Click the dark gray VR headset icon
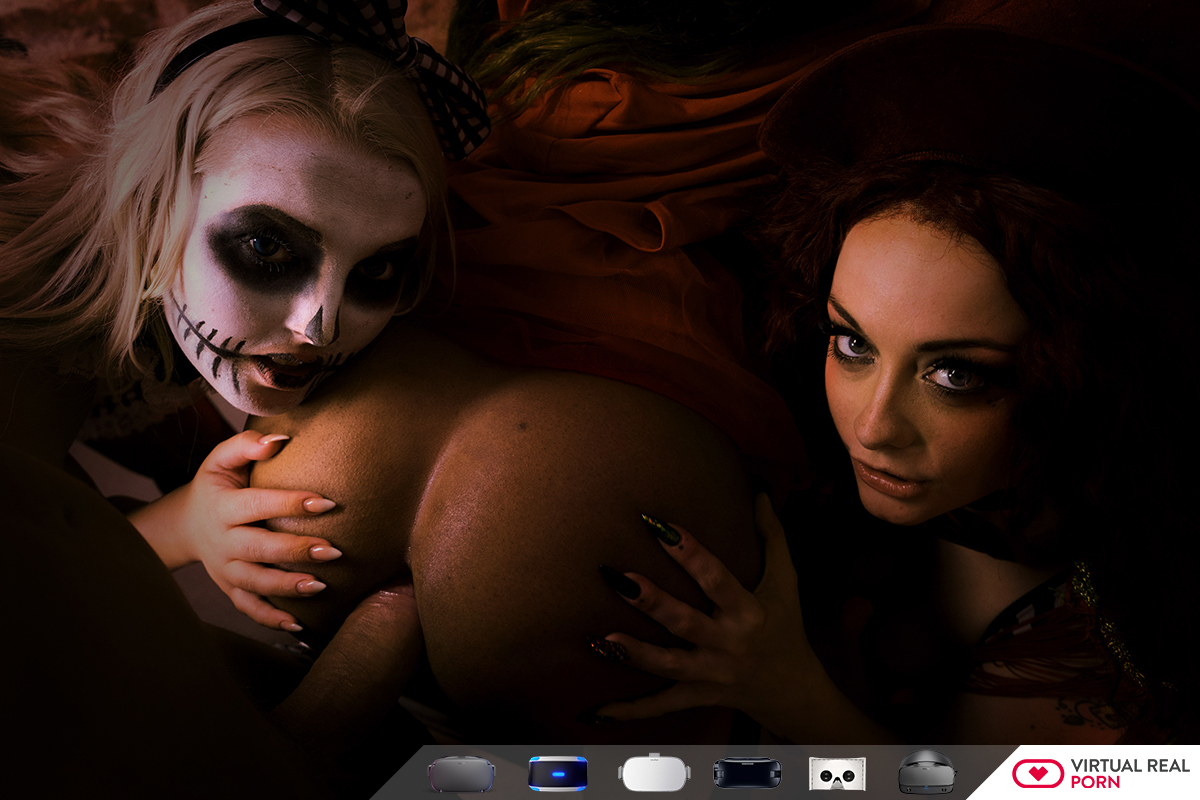This screenshot has width=1200, height=800. tap(461, 773)
